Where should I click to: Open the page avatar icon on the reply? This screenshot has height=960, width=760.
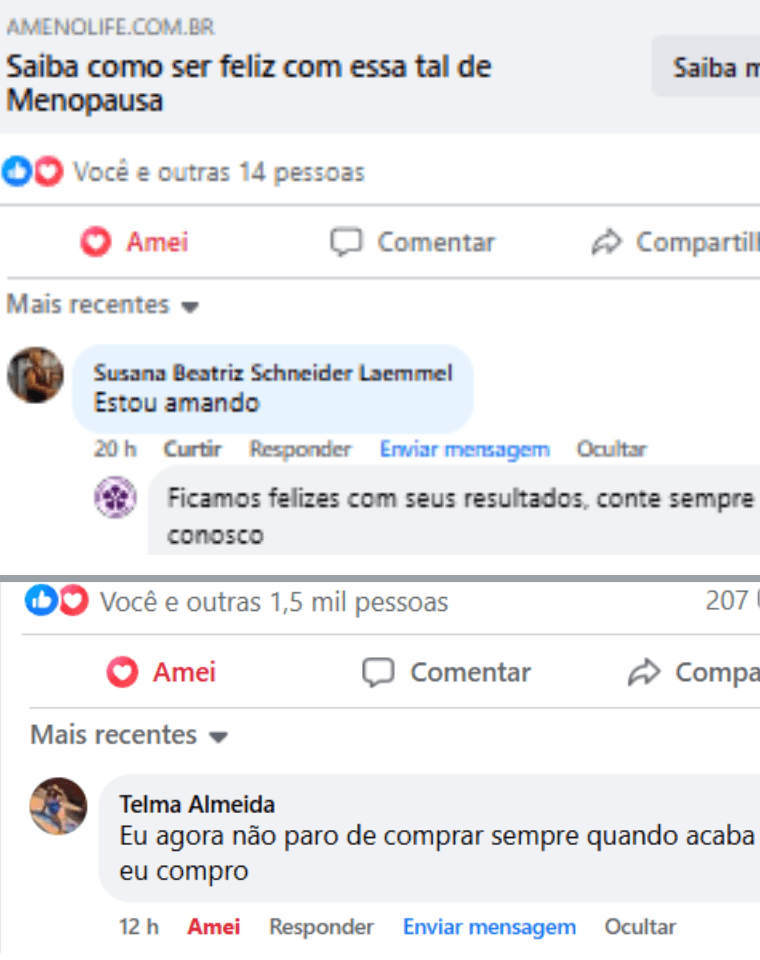[x=115, y=497]
